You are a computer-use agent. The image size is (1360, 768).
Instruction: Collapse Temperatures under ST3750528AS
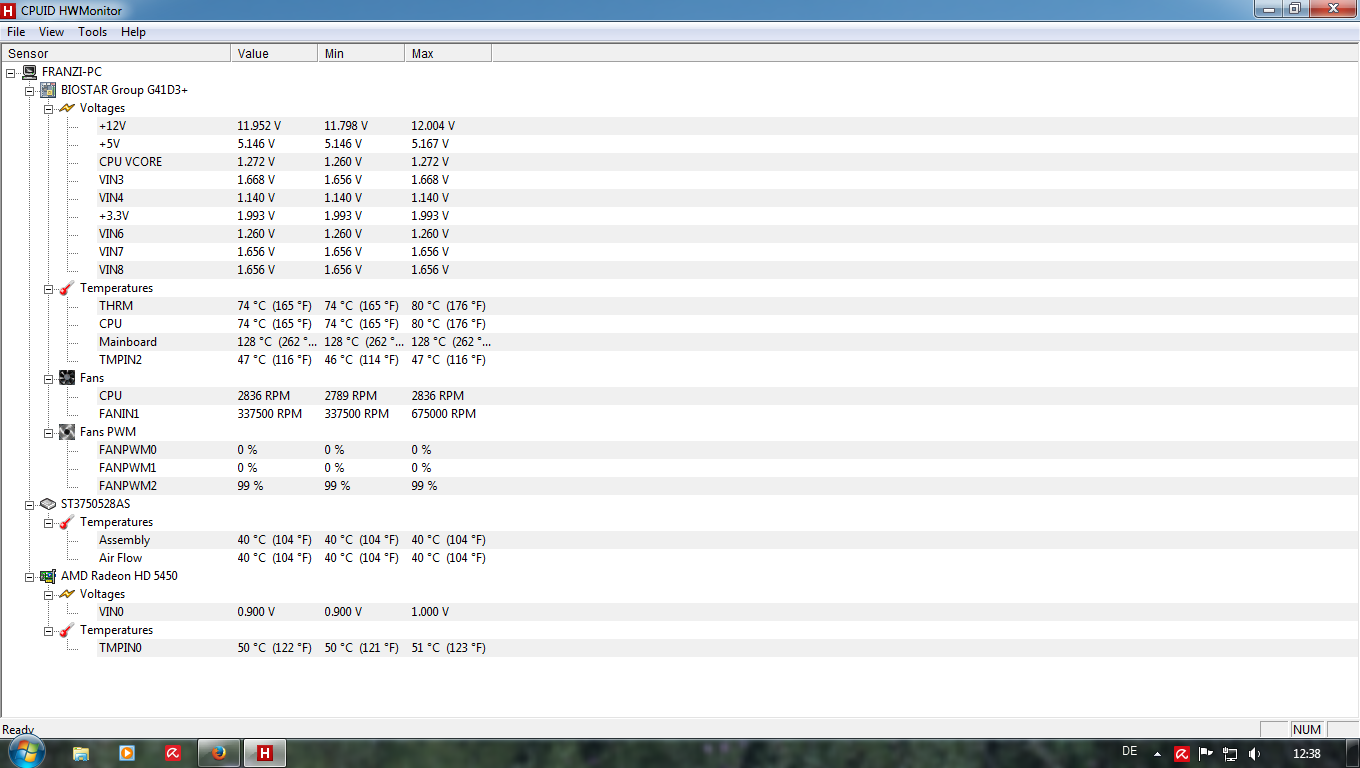pyautogui.click(x=48, y=522)
